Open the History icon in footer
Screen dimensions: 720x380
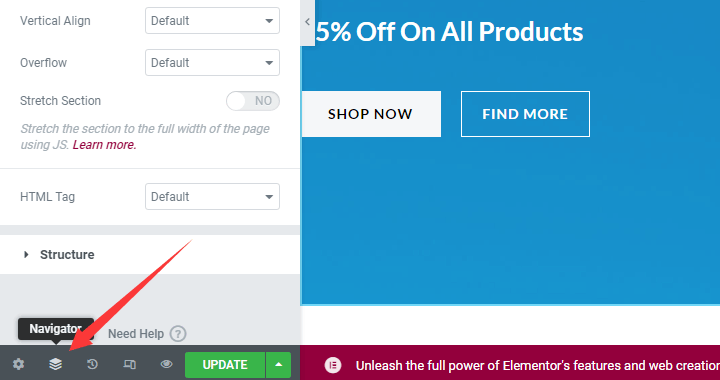click(92, 364)
